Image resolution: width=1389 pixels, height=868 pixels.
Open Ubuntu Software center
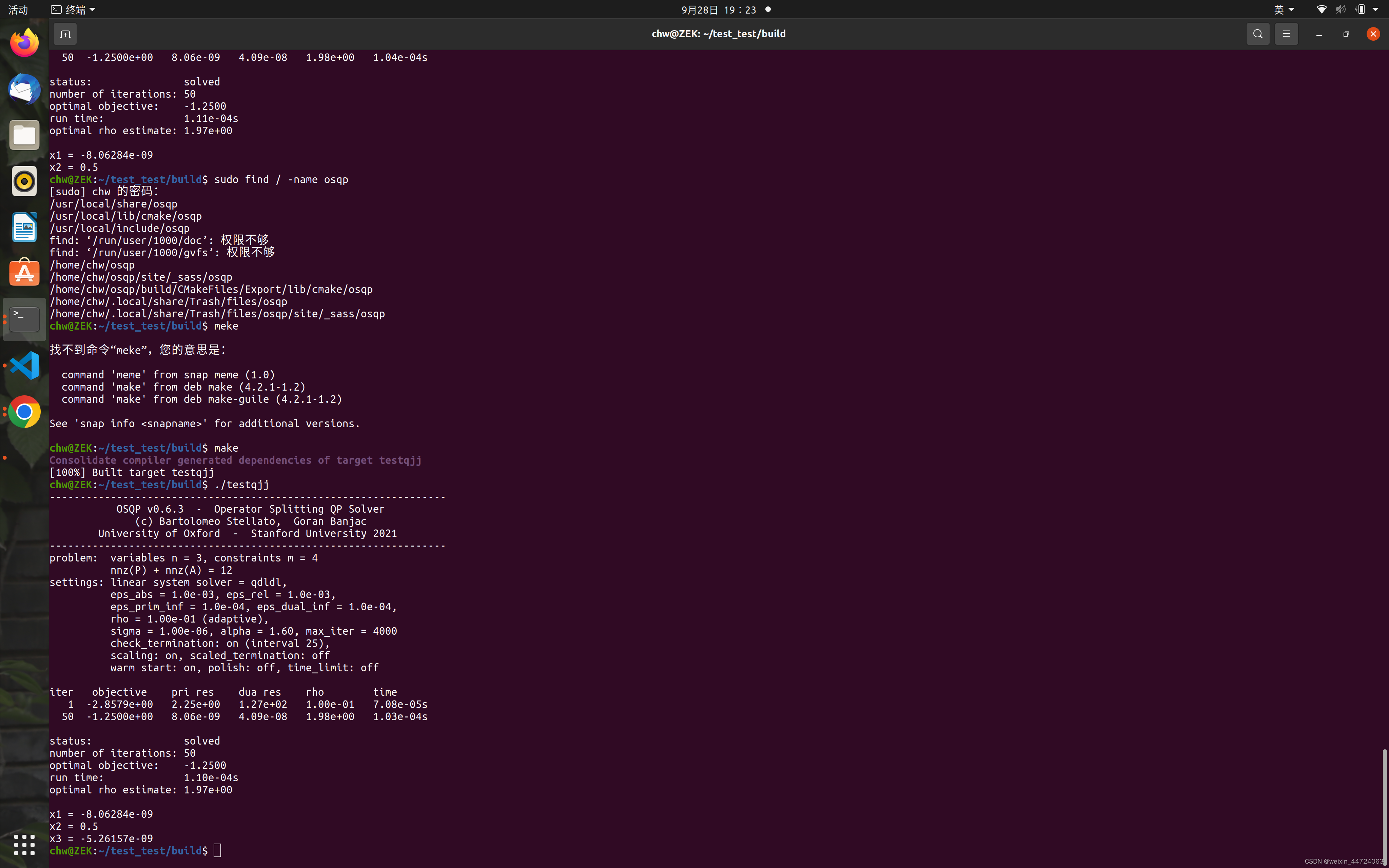(23, 273)
